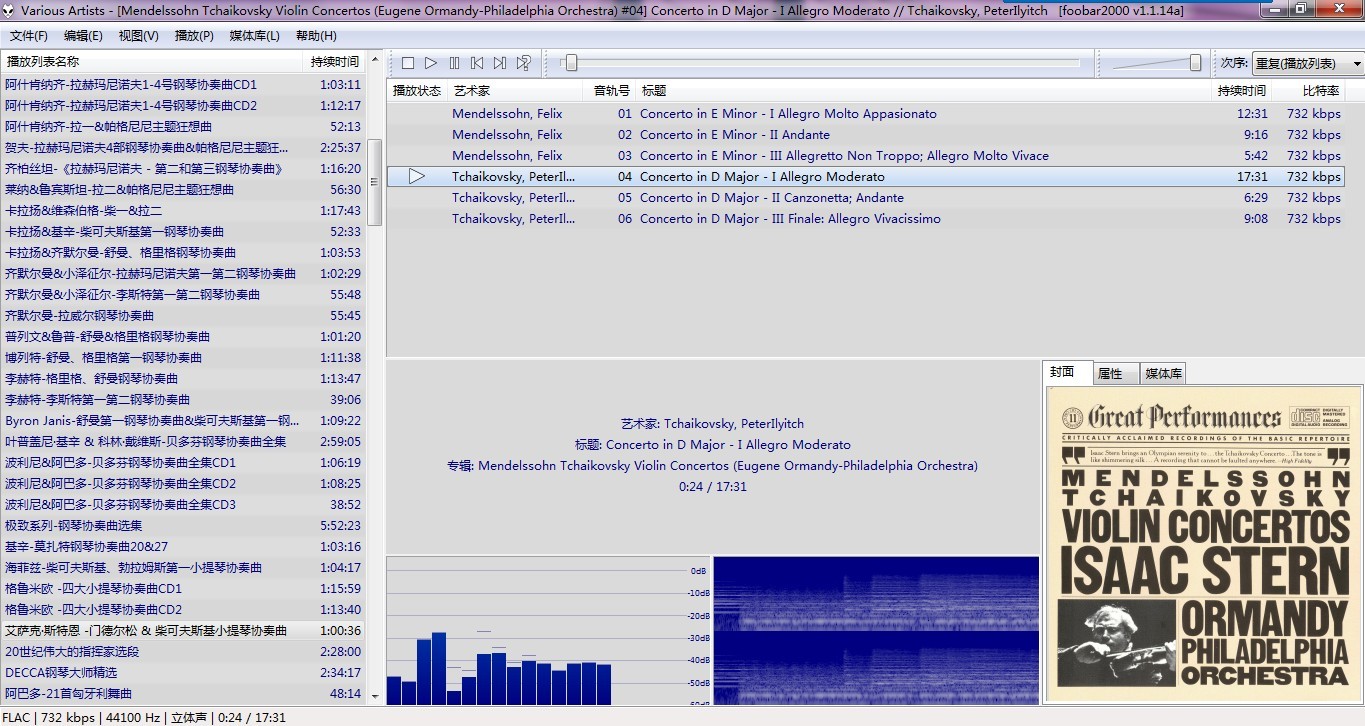Skip to the previous track
The image size is (1365, 726).
477,63
